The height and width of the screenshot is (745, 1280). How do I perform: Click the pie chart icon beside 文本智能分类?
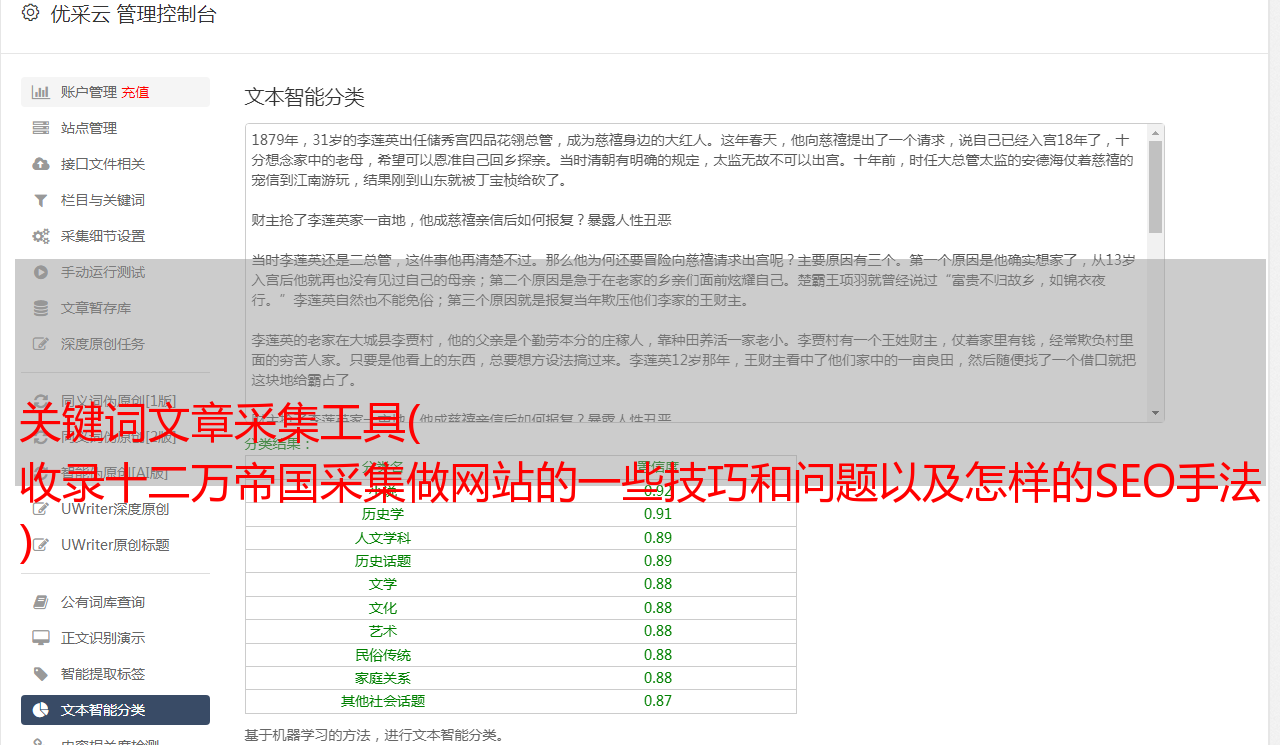pos(41,710)
